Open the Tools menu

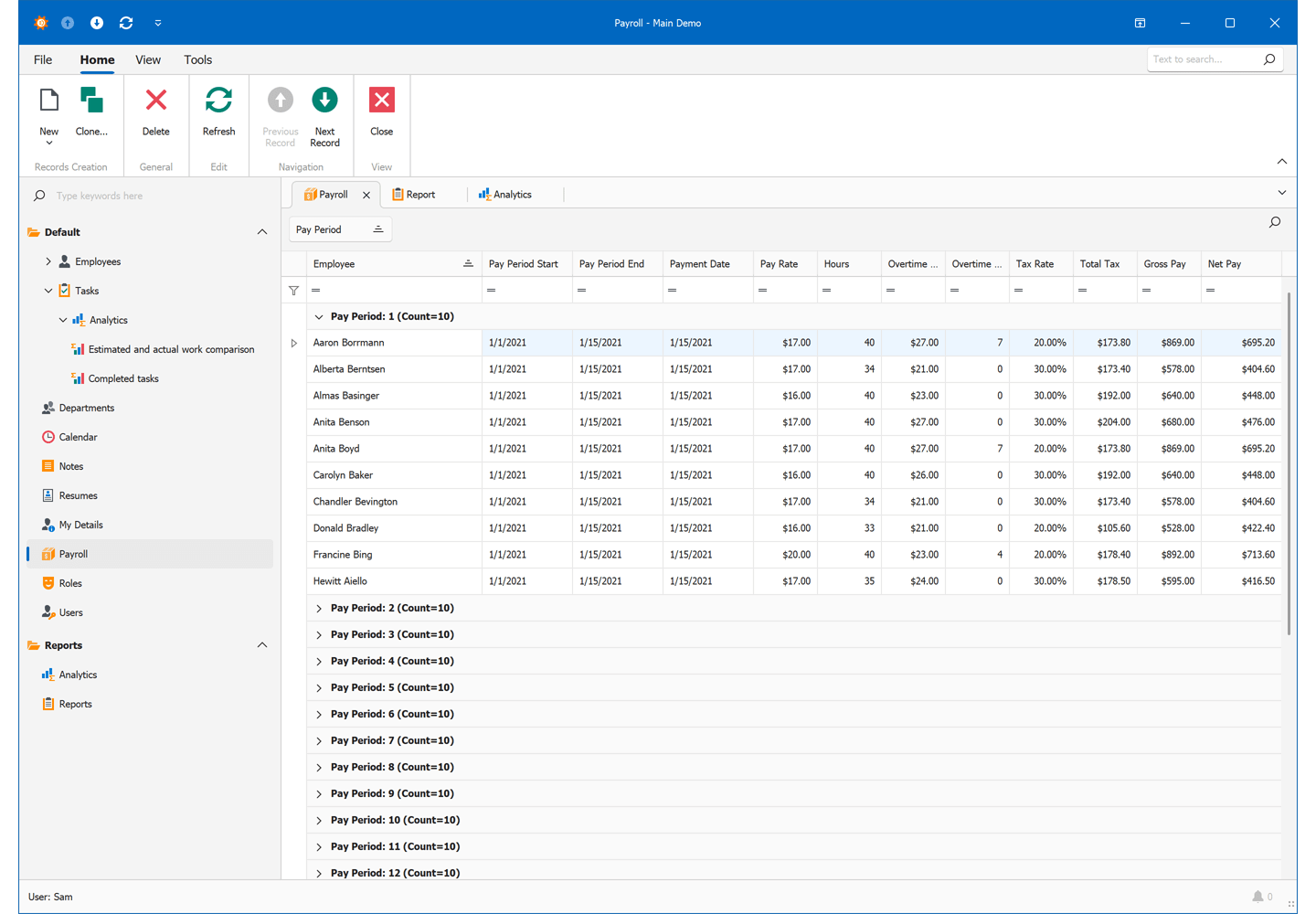pos(197,59)
